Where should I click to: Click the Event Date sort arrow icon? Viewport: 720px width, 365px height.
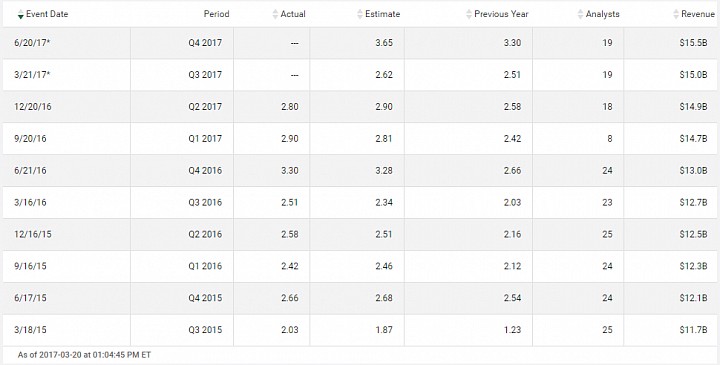(20, 15)
